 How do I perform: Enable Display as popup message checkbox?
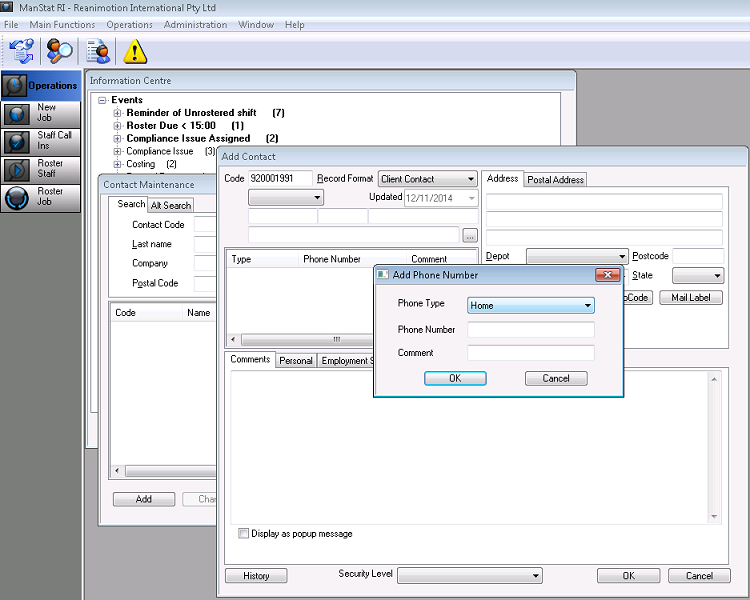pos(244,534)
